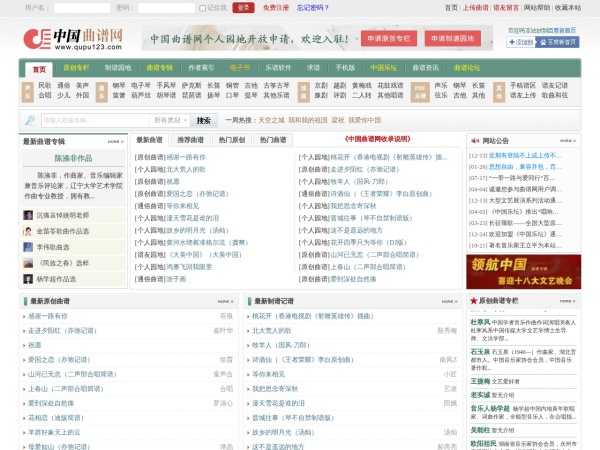Click the 其他 category badge near 手稿谱区
600x450 pixels.
pos(499,92)
